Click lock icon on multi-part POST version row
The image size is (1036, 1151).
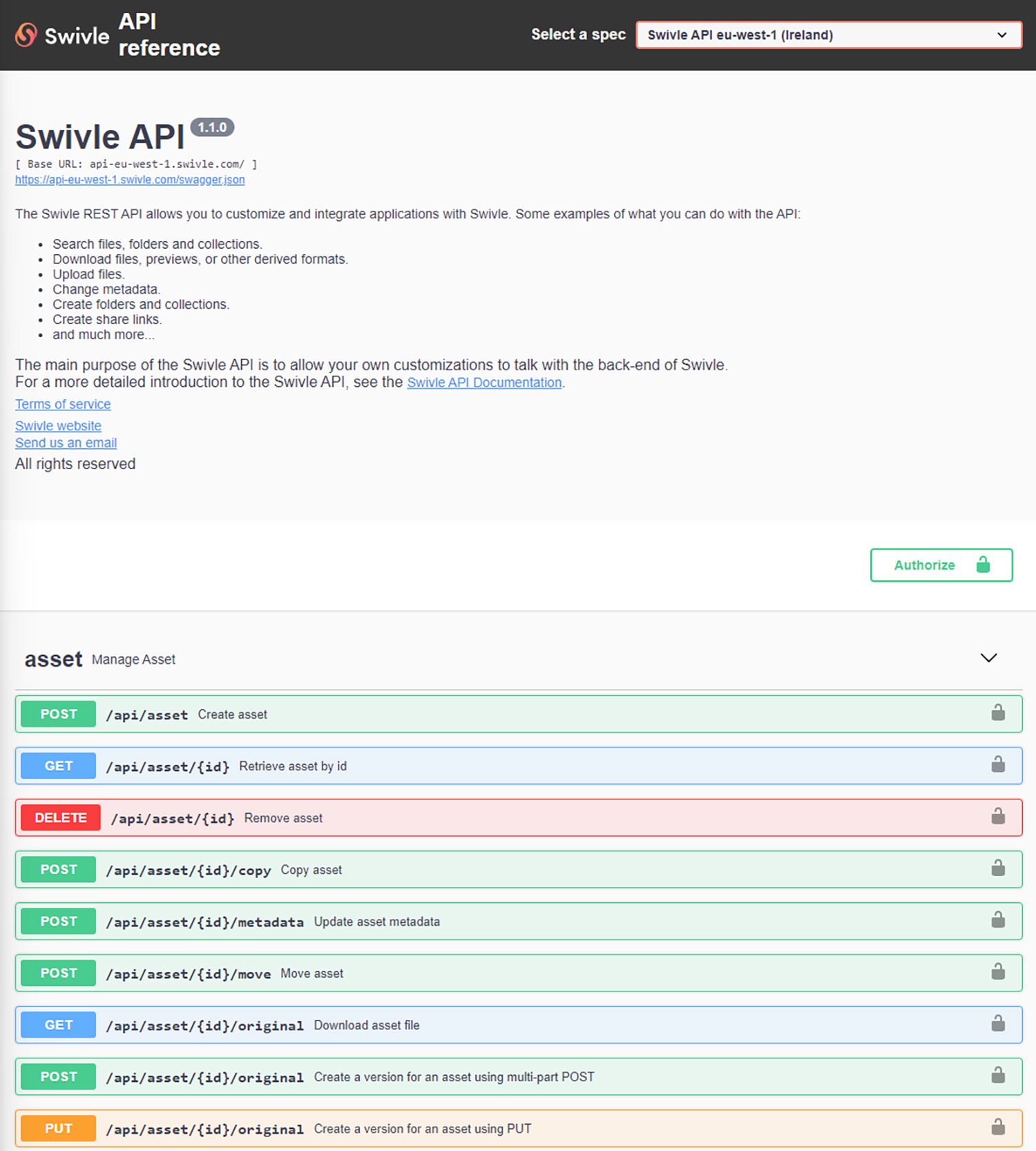tap(998, 1075)
